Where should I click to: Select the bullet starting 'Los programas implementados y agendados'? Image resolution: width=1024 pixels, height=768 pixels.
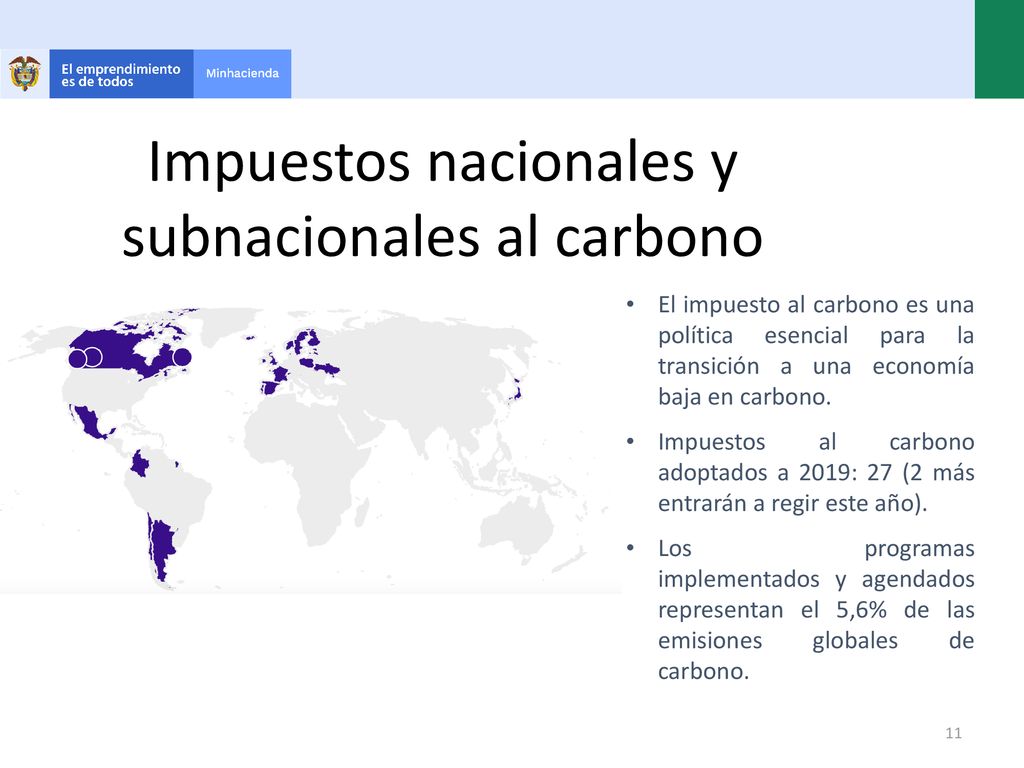point(815,610)
